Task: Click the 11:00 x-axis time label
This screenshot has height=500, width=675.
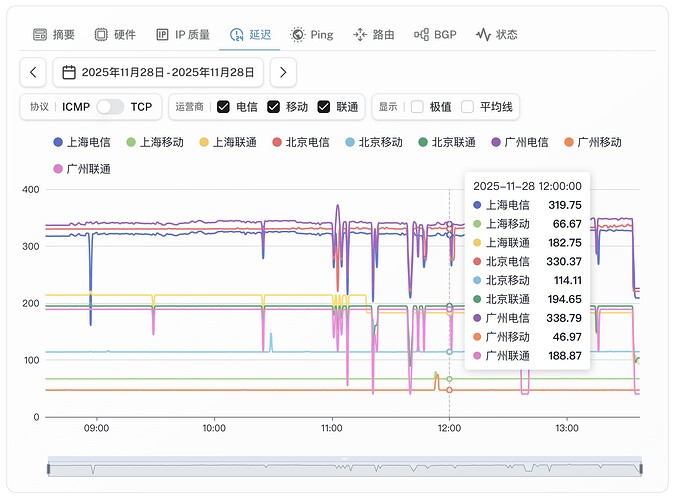Action: coord(331,428)
